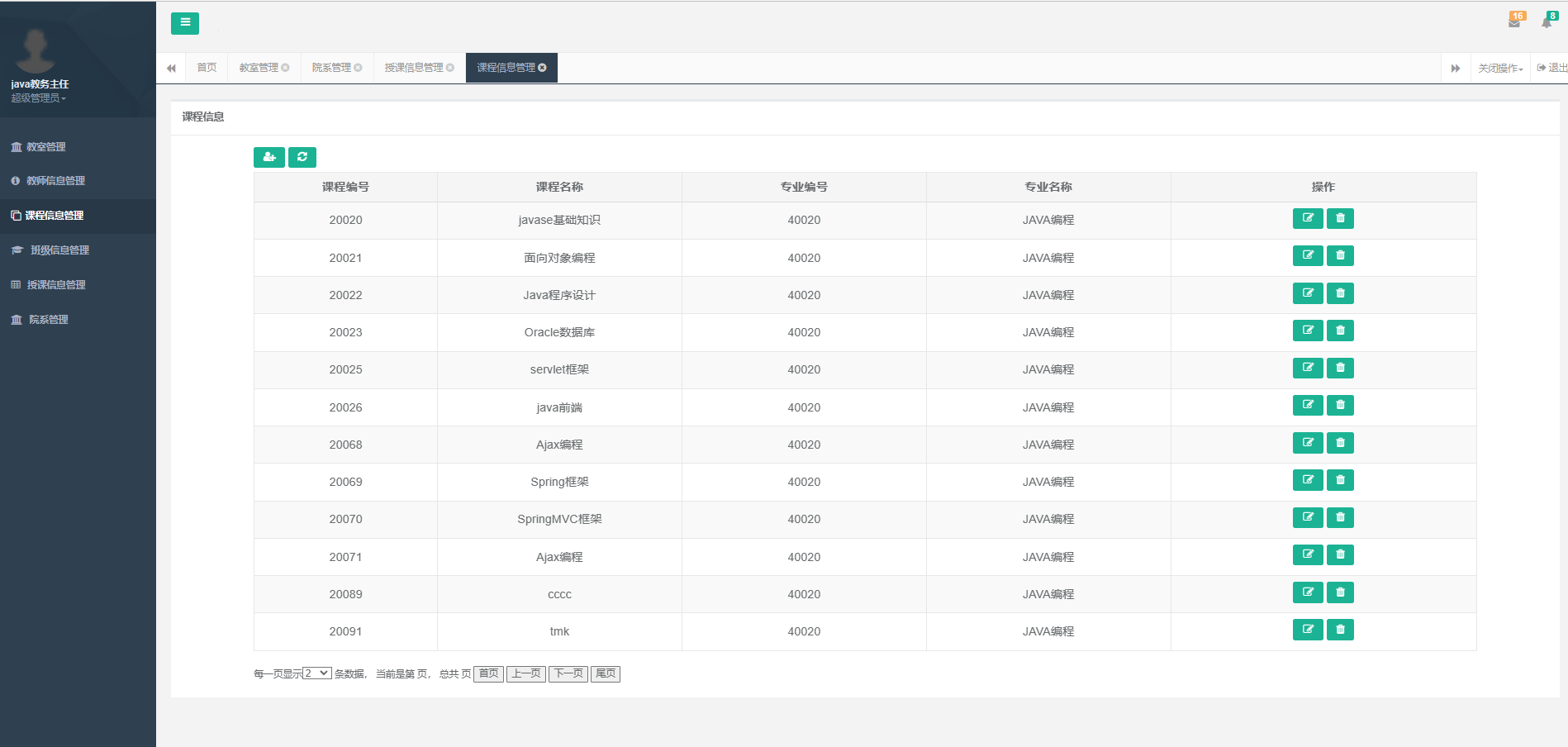Image resolution: width=1568 pixels, height=747 pixels.
Task: Click the 课程编号 column header
Action: coord(345,188)
